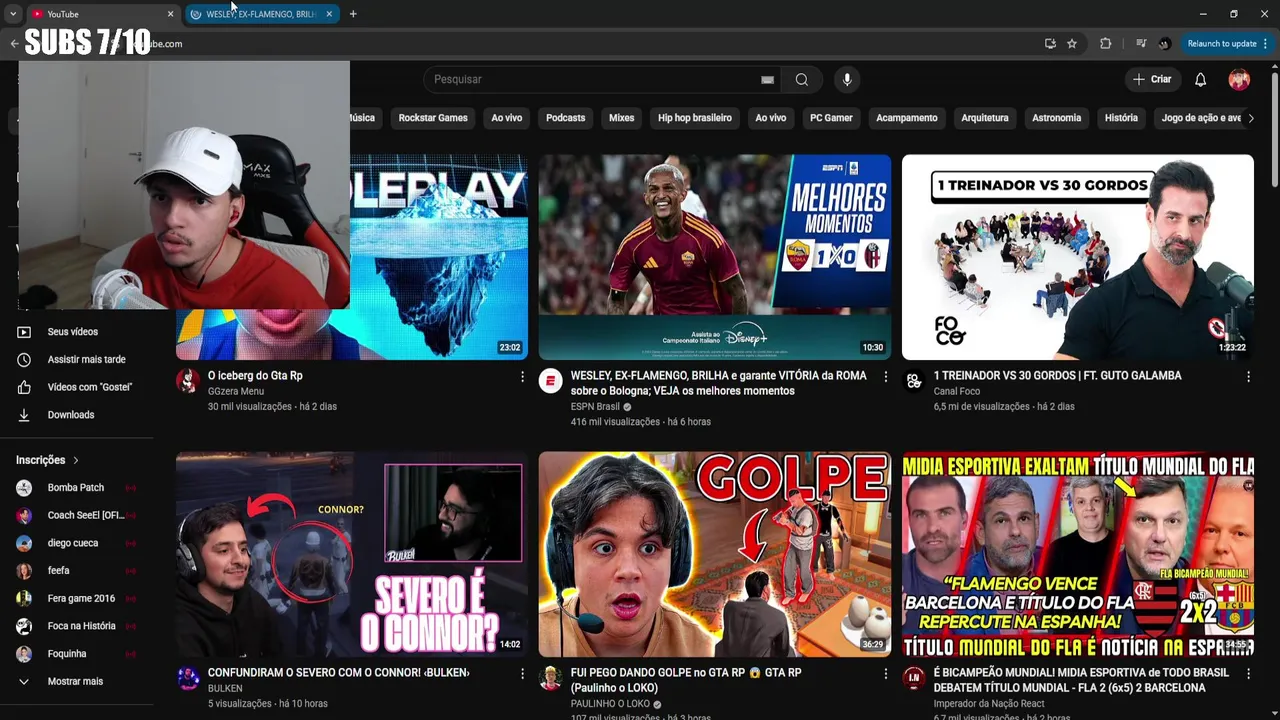Screen dimensions: 1280x720
Task: Close the WESLEY, EX-FLAMENGO tab
Action: coord(329,14)
